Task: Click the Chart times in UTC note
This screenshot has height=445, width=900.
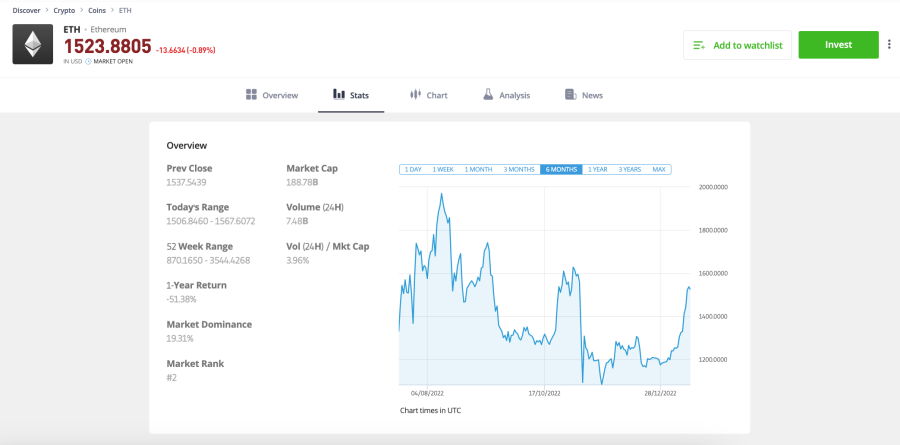Action: click(430, 411)
